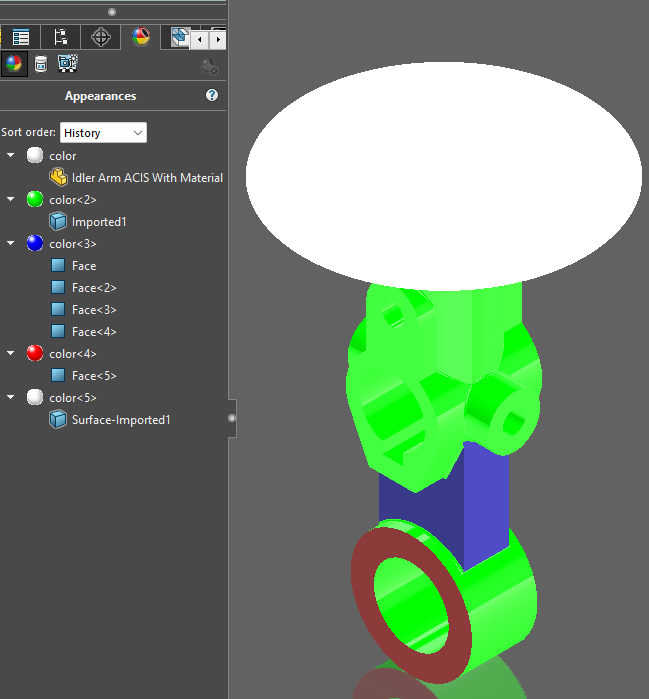View Appearances using the color sphere icon

tap(14, 64)
